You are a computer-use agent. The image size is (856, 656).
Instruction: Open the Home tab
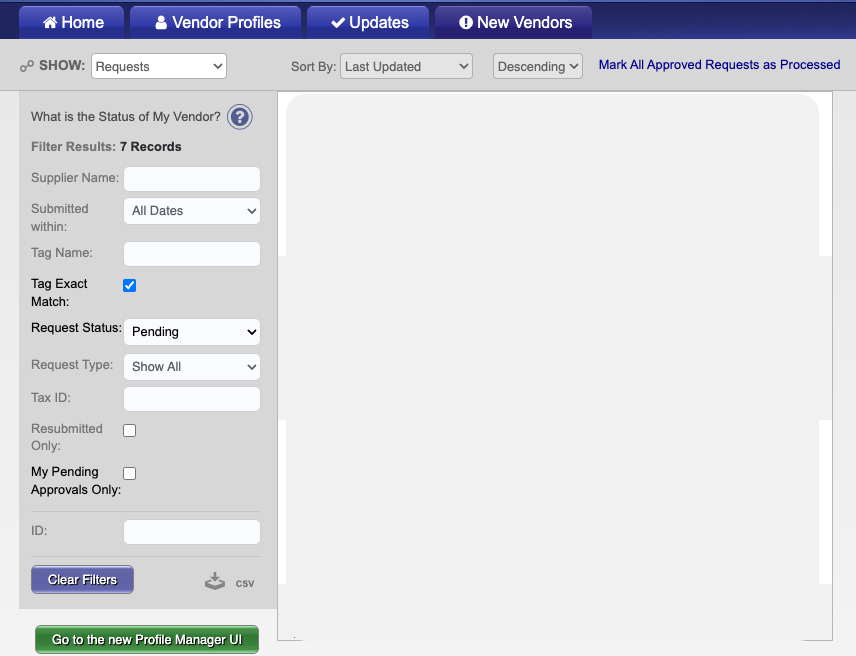coord(72,22)
